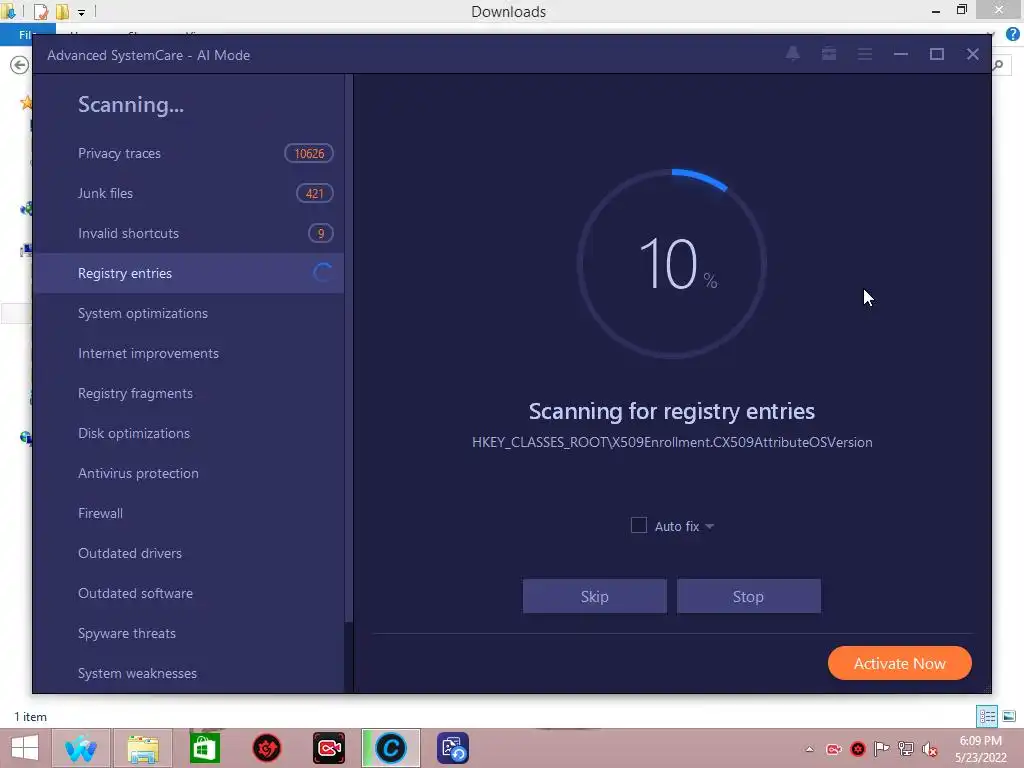The height and width of the screenshot is (768, 1024).
Task: Click New Folder icon in Explorer quick access toolbar
Action: [x=63, y=11]
